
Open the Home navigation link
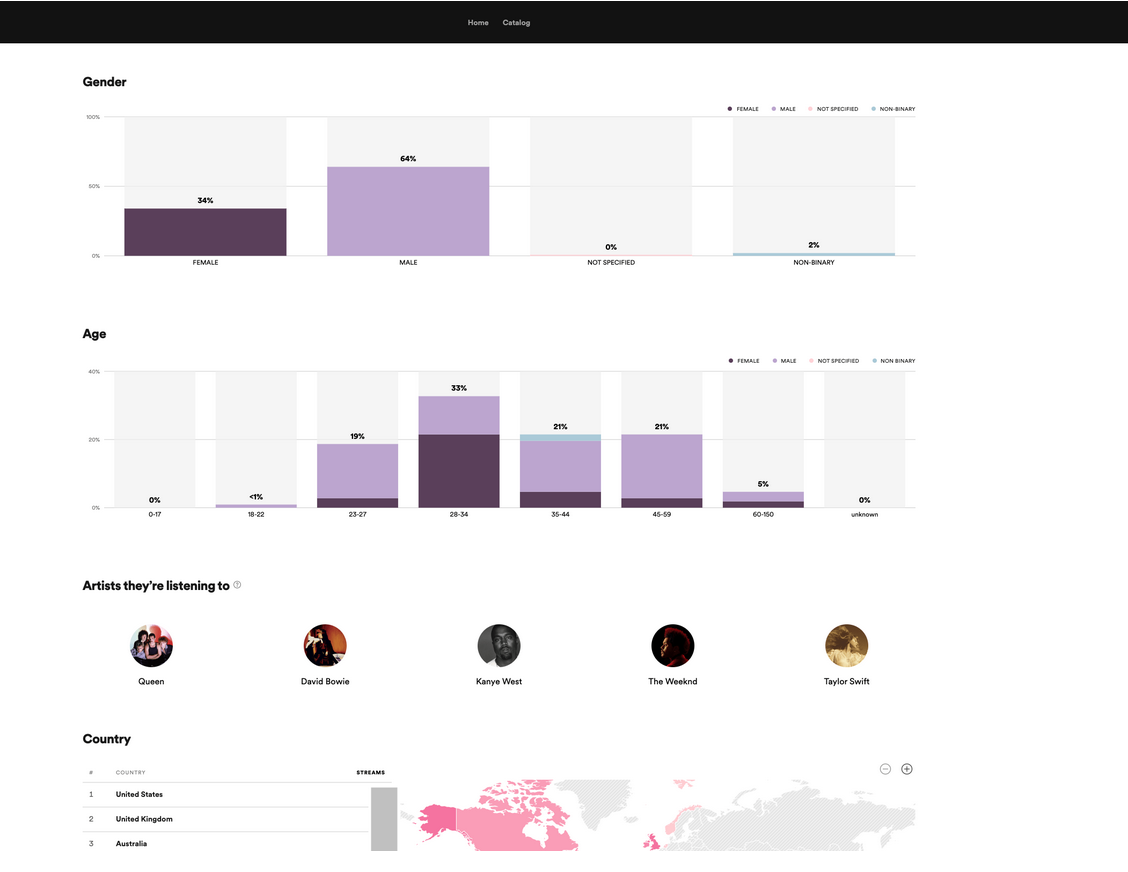click(478, 23)
